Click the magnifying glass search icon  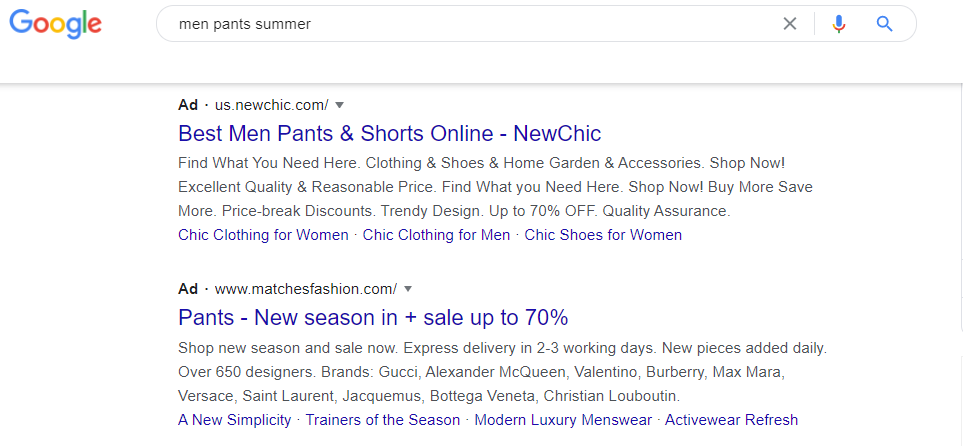pos(884,24)
